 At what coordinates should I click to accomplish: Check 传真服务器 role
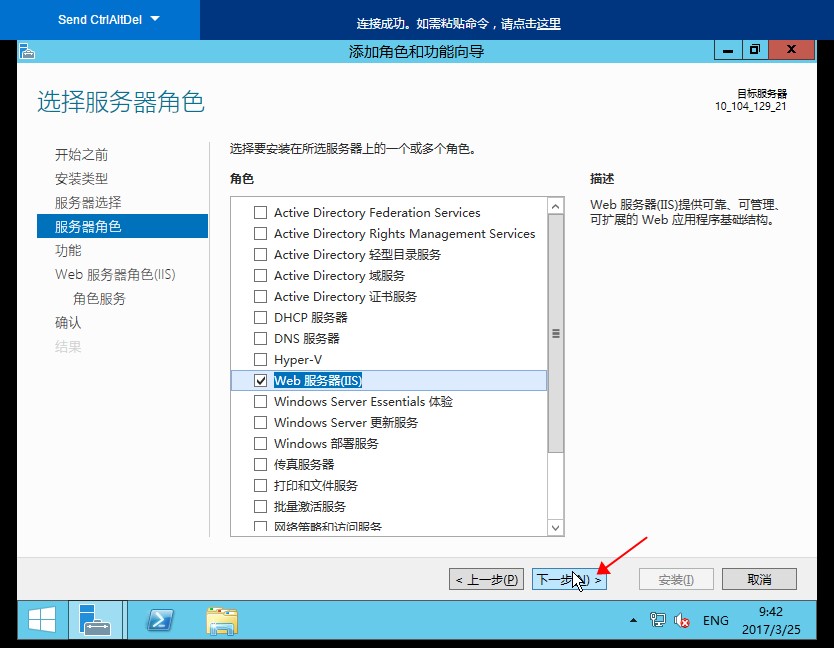click(x=261, y=464)
